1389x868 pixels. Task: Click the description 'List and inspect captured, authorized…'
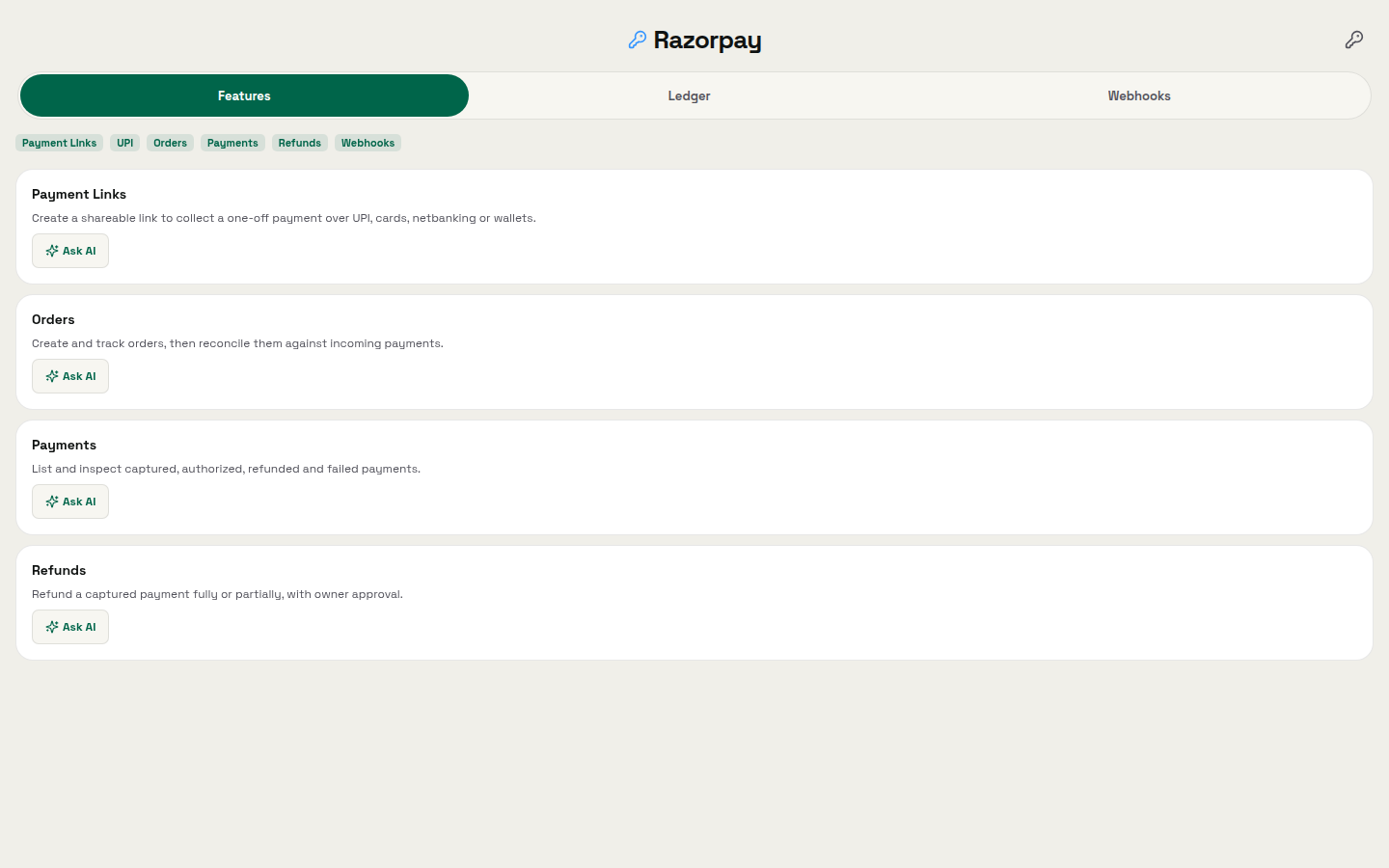[226, 469]
